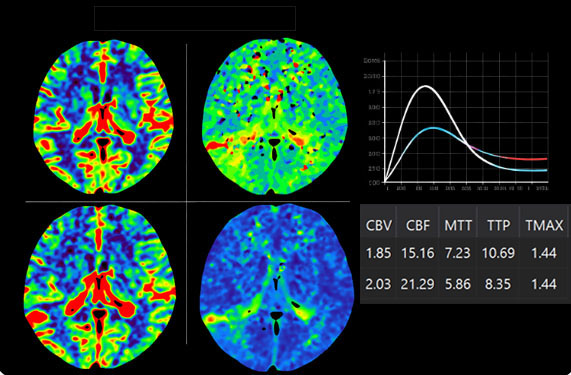Select the CBF value 21.29
Screen dimensions: 571x375
click(x=418, y=284)
